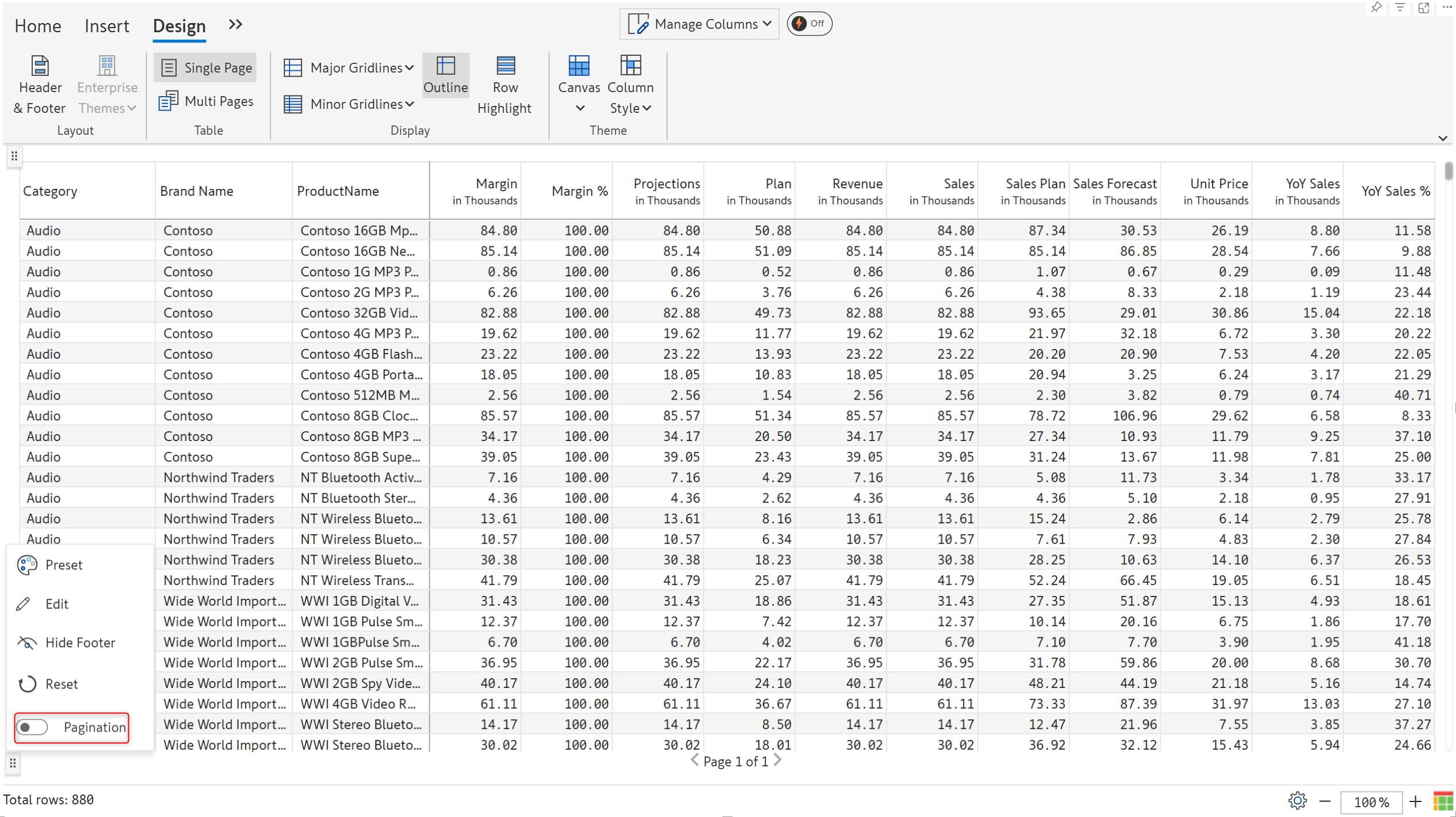Click Reset in the footer menu
Viewport: 1456px width, 817px height.
(x=61, y=684)
